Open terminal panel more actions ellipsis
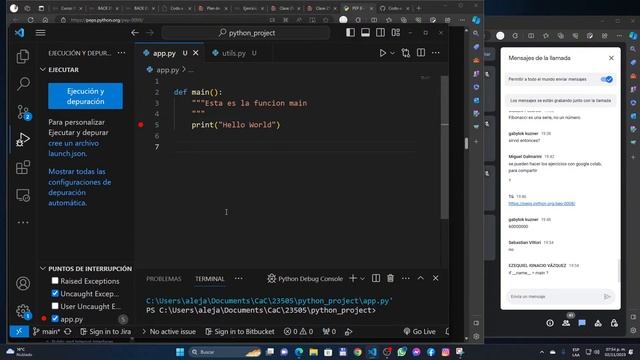Image resolution: width=640 pixels, height=360 pixels. point(405,278)
